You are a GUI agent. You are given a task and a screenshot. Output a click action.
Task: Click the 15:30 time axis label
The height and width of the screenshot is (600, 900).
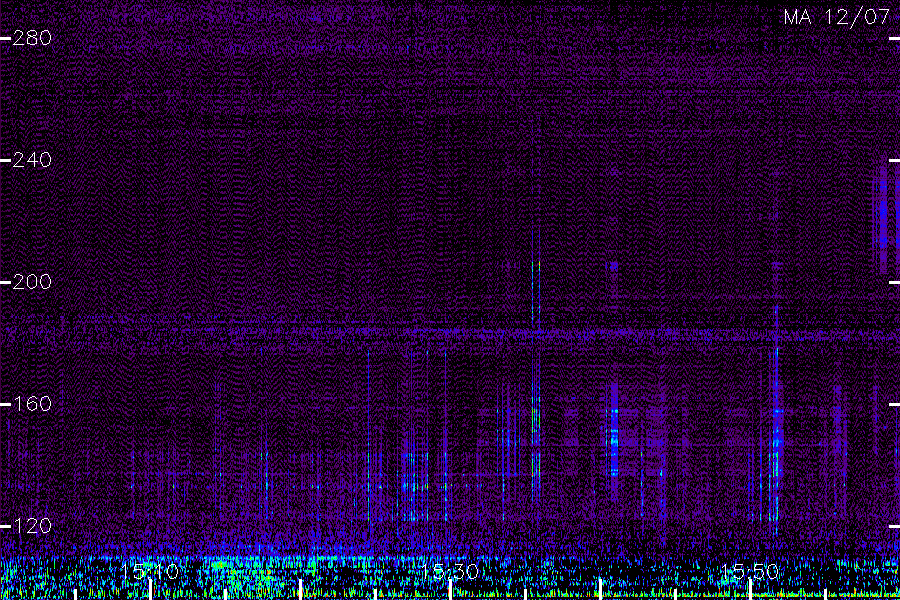pyautogui.click(x=449, y=572)
